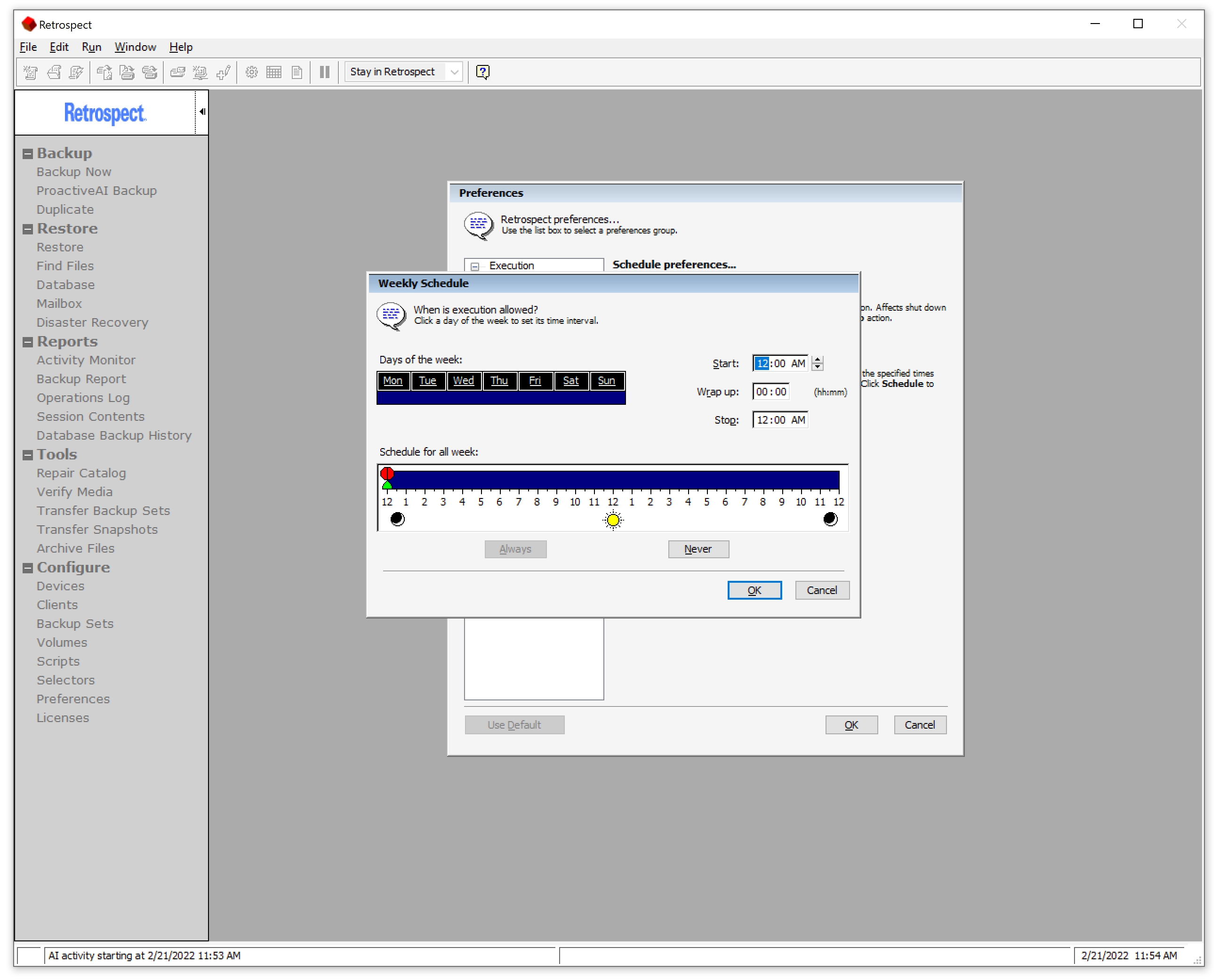Collapse the Configure section in sidebar
This screenshot has width=1219, height=980.
point(27,568)
